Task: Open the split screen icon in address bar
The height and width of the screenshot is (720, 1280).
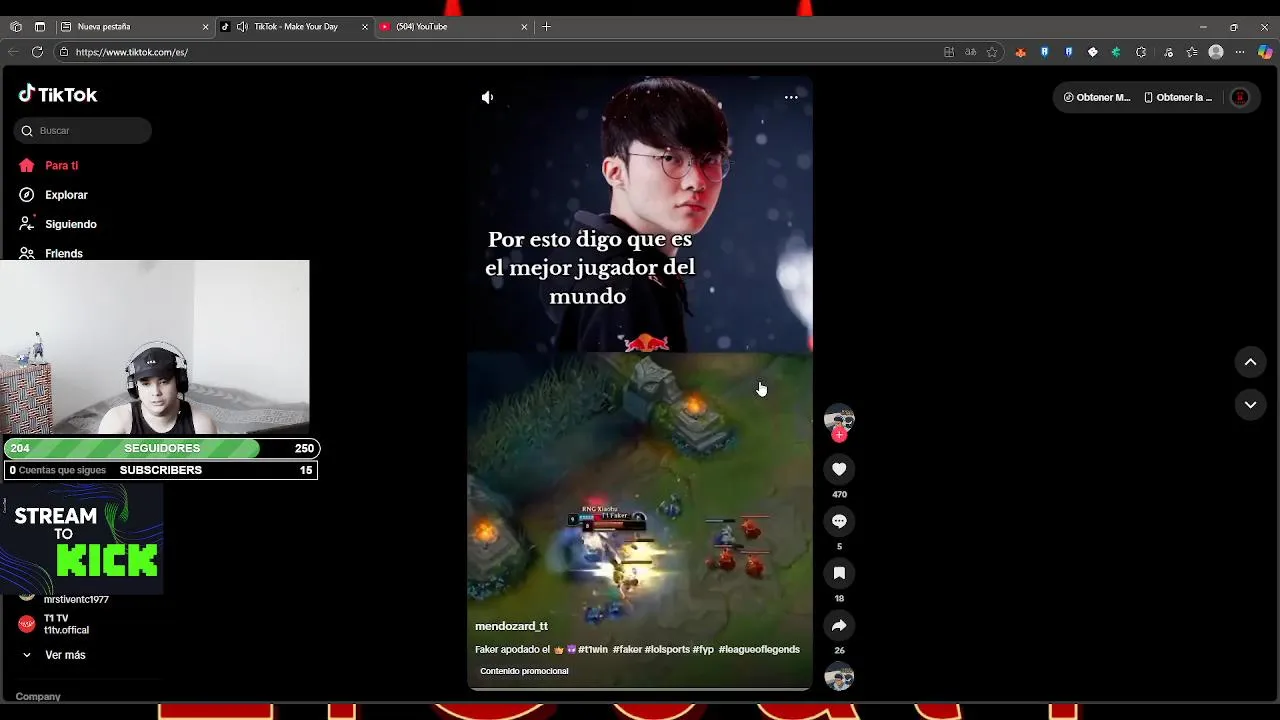Action: (949, 52)
